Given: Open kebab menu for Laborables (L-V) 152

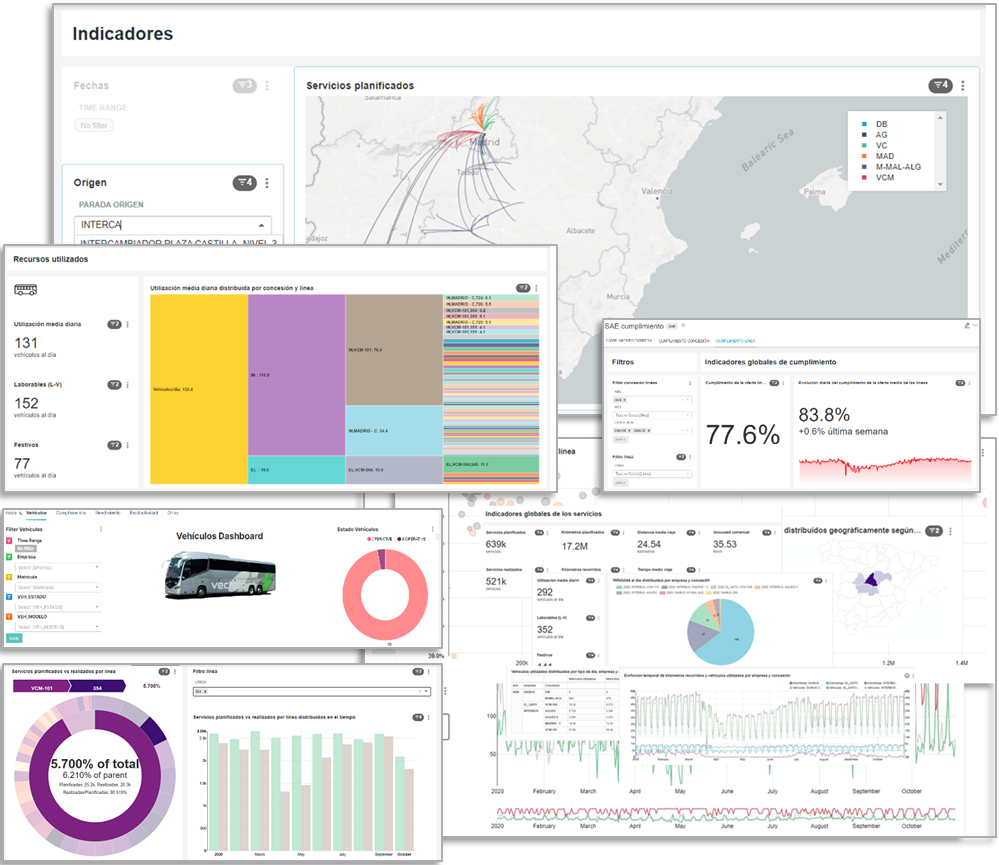Looking at the screenshot, I should pos(128,385).
